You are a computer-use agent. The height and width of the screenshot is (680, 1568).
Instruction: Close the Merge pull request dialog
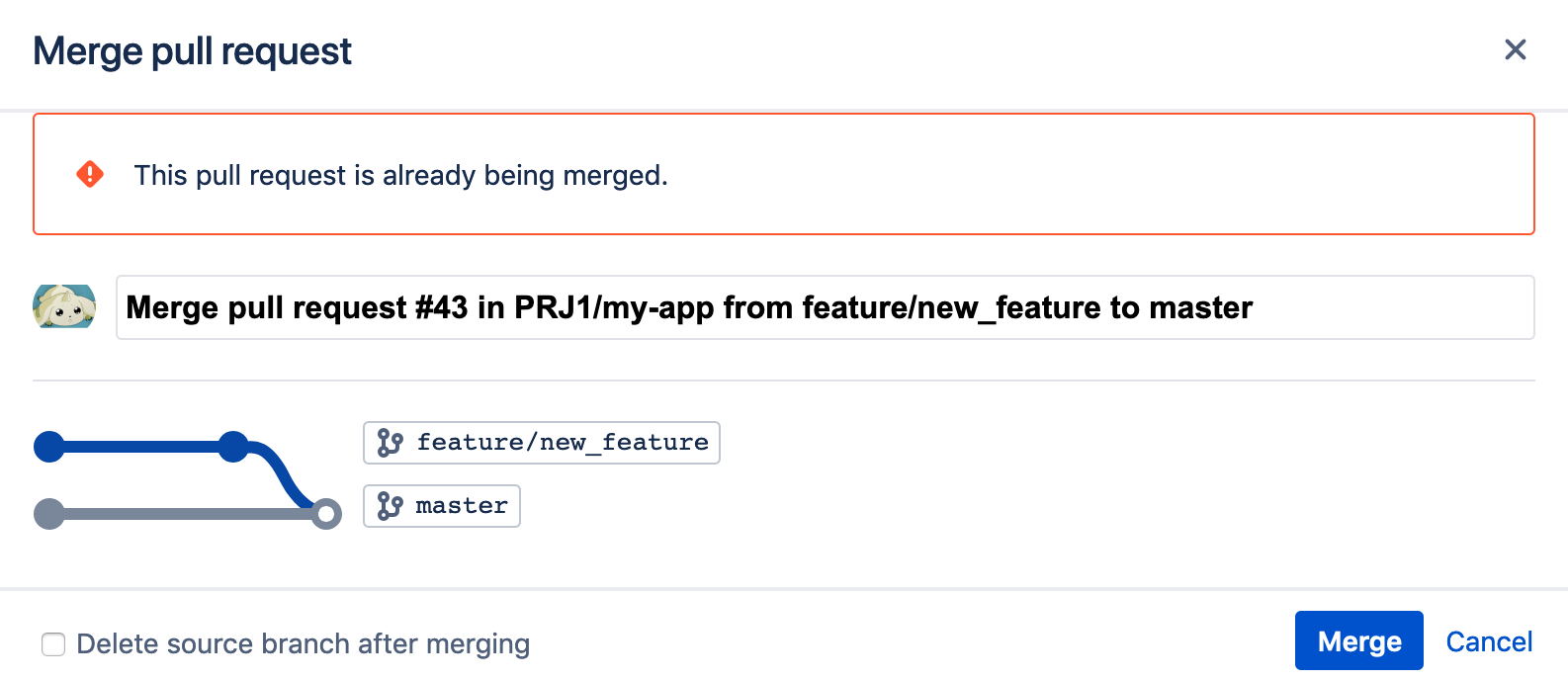(1515, 49)
